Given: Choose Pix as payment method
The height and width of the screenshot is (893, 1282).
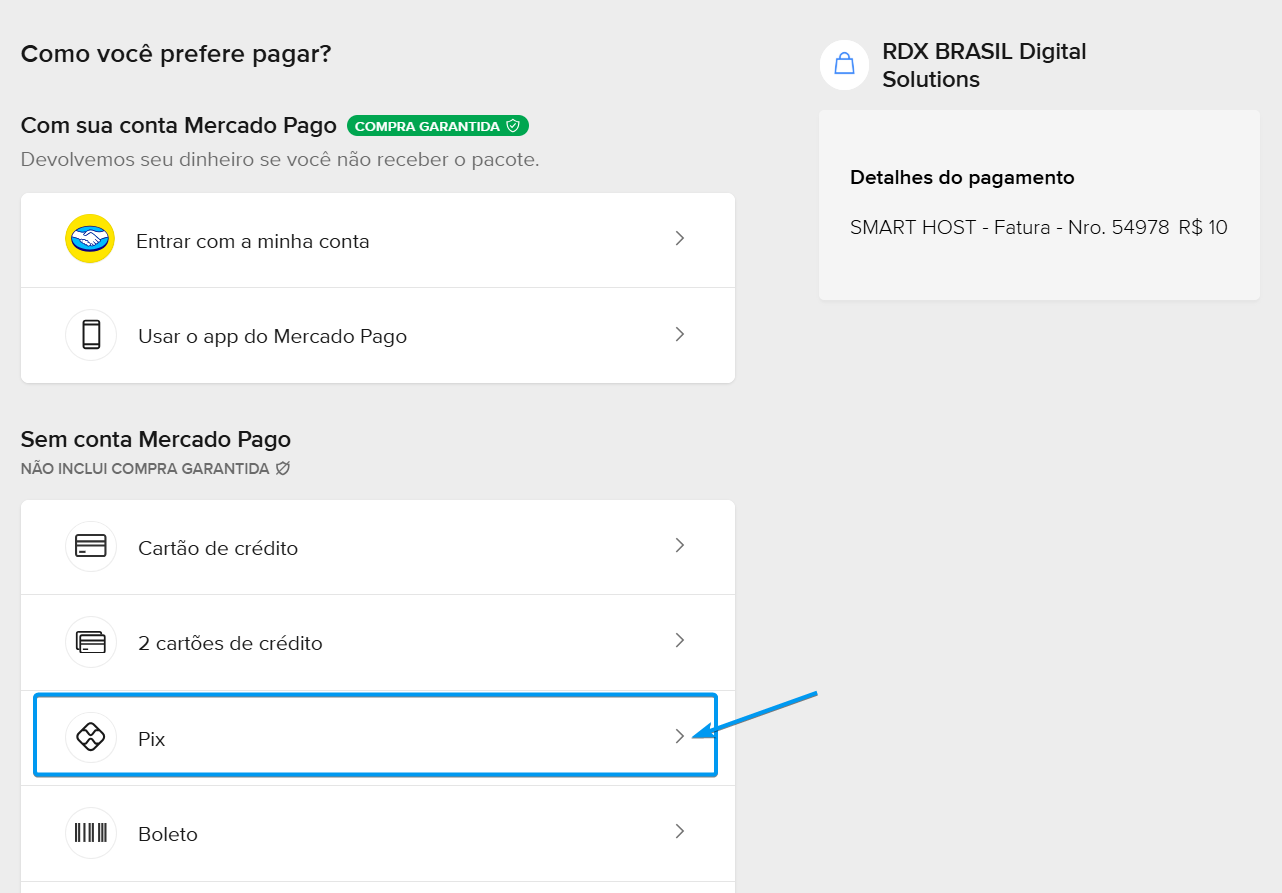Looking at the screenshot, I should coord(378,738).
